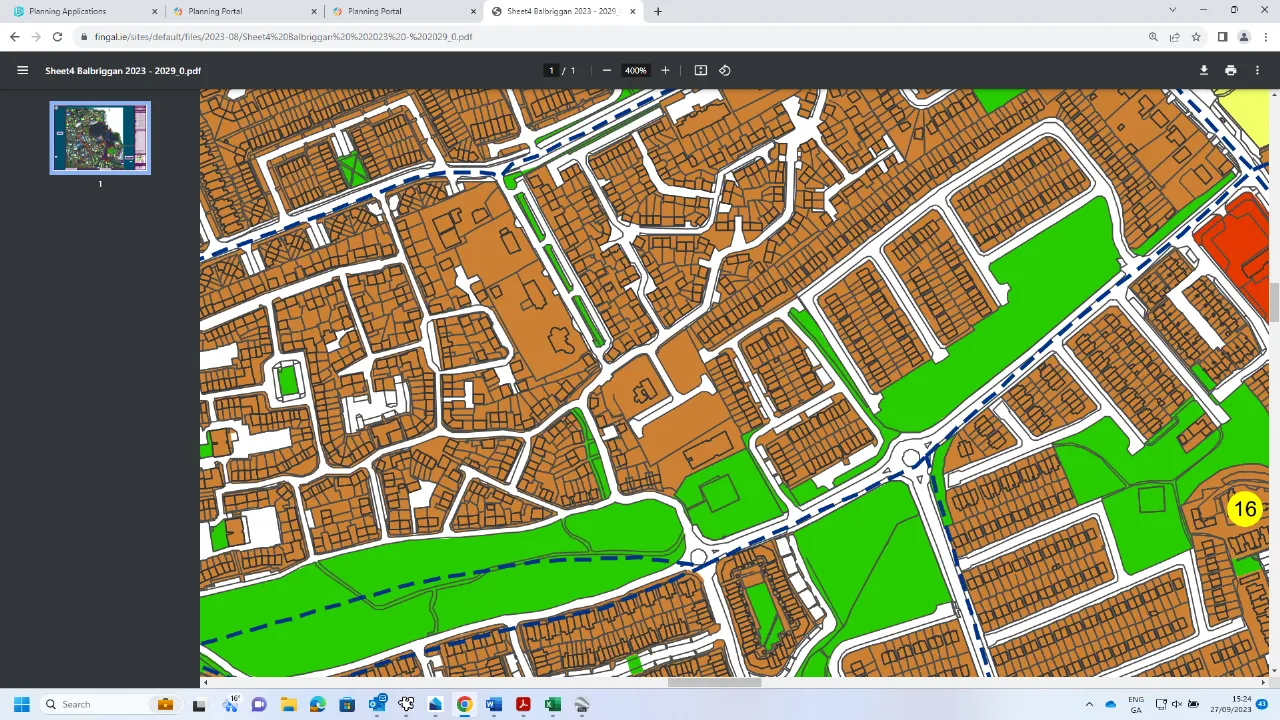
Task: Zoom out using the minus icon
Action: (606, 70)
